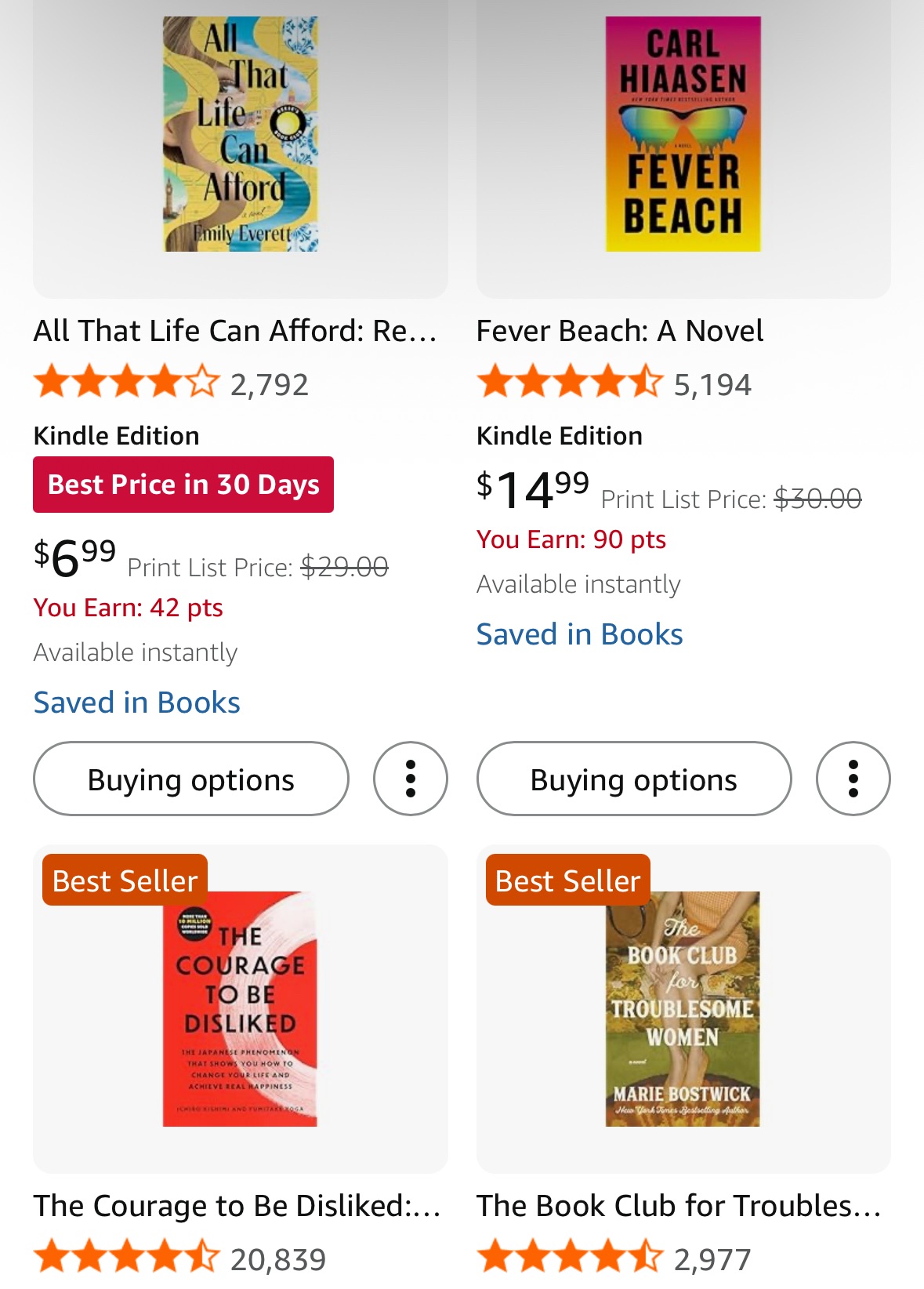Open The Courage to Be Disliked cover
This screenshot has height=1289, width=924.
point(241,1009)
